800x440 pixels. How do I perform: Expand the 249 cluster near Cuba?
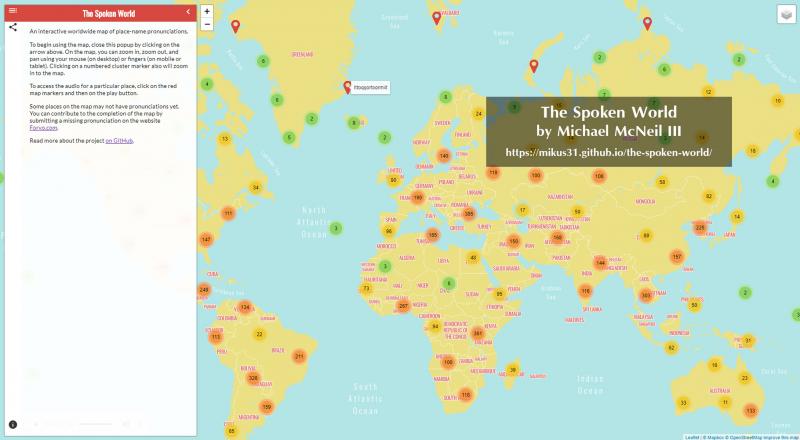(204, 290)
